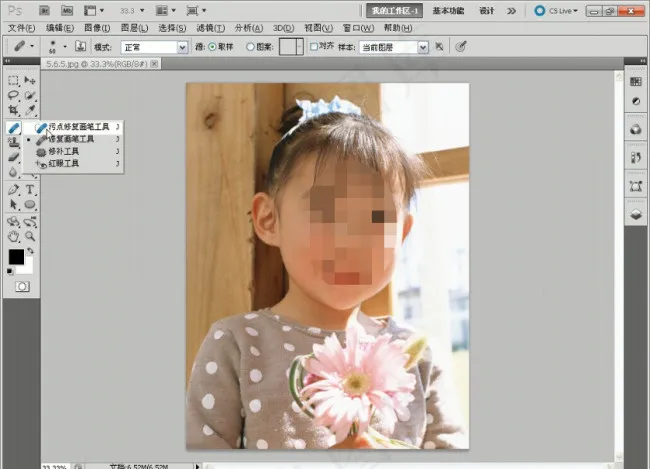Choose the 图案 (Pattern) source radio button
The image size is (650, 469).
pos(250,47)
